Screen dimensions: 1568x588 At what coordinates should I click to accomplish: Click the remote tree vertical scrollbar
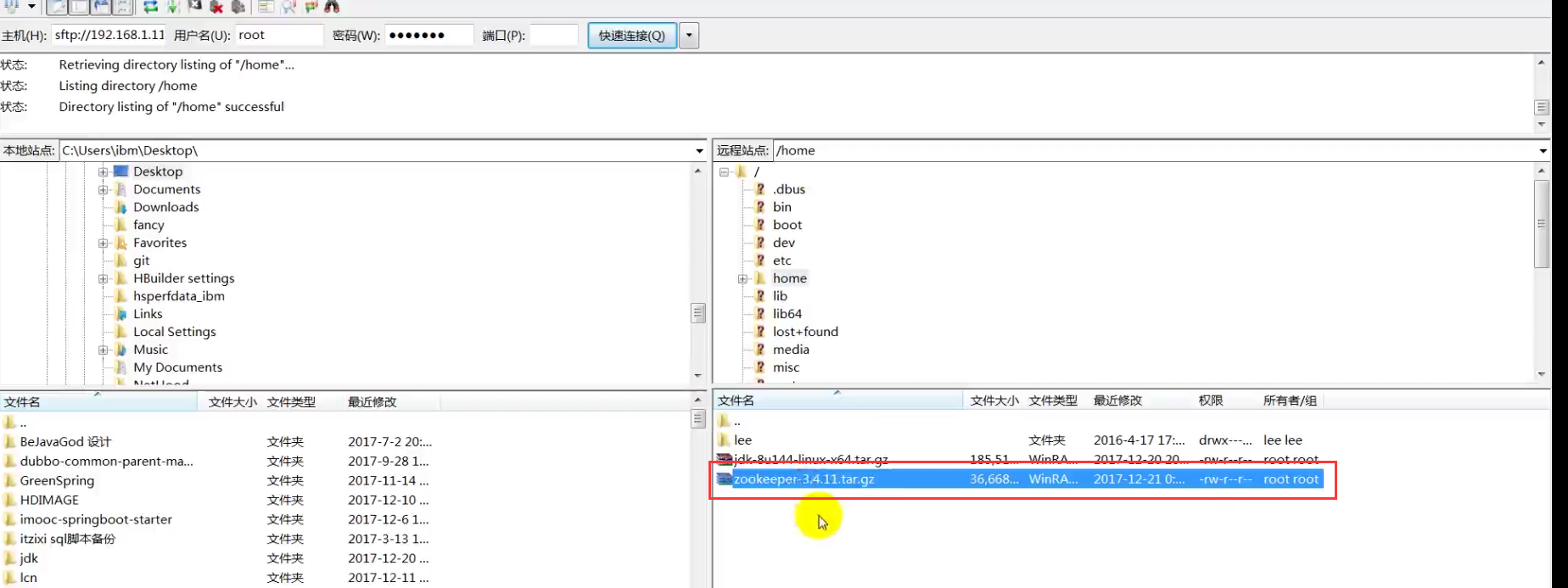[x=1542, y=273]
